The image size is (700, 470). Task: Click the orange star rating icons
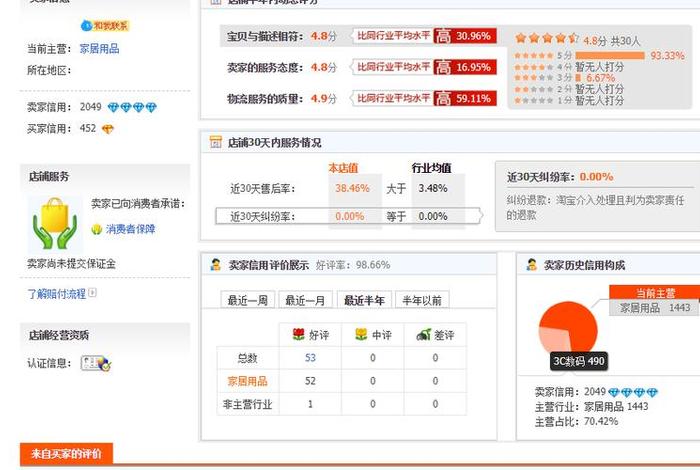(546, 38)
